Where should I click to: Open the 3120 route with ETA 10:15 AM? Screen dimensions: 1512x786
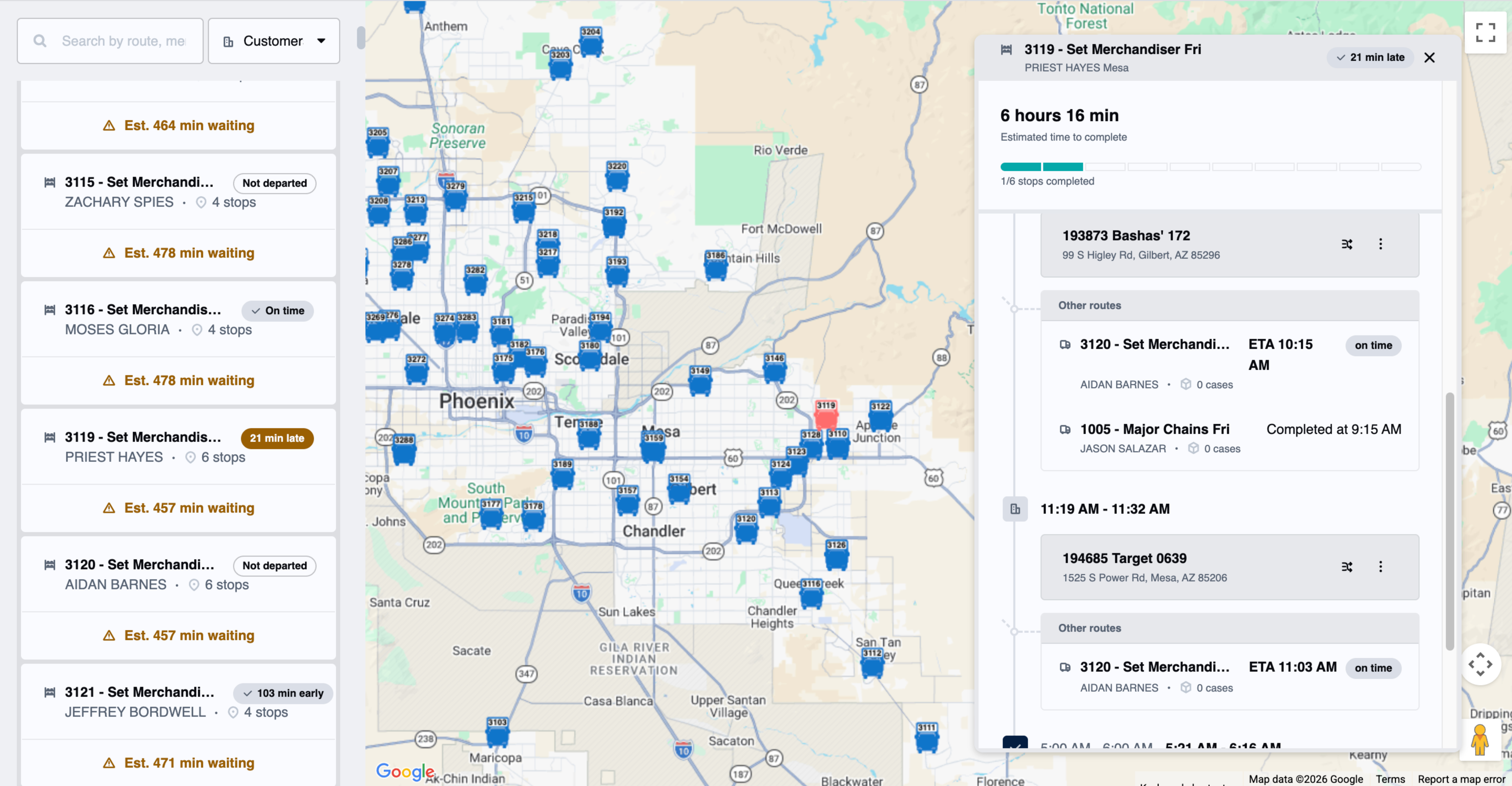(1154, 344)
